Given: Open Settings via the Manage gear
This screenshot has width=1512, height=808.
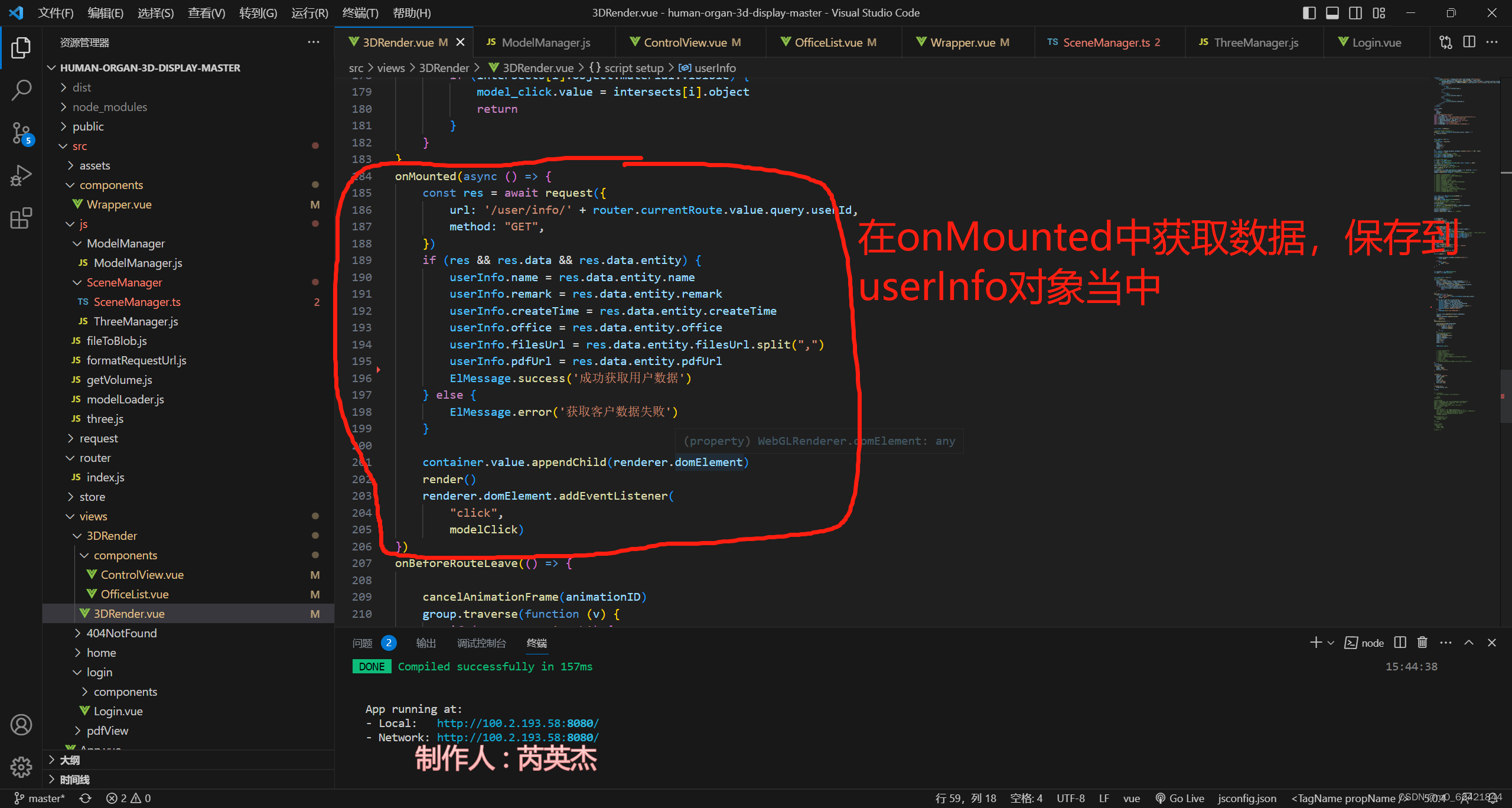Looking at the screenshot, I should (x=21, y=767).
